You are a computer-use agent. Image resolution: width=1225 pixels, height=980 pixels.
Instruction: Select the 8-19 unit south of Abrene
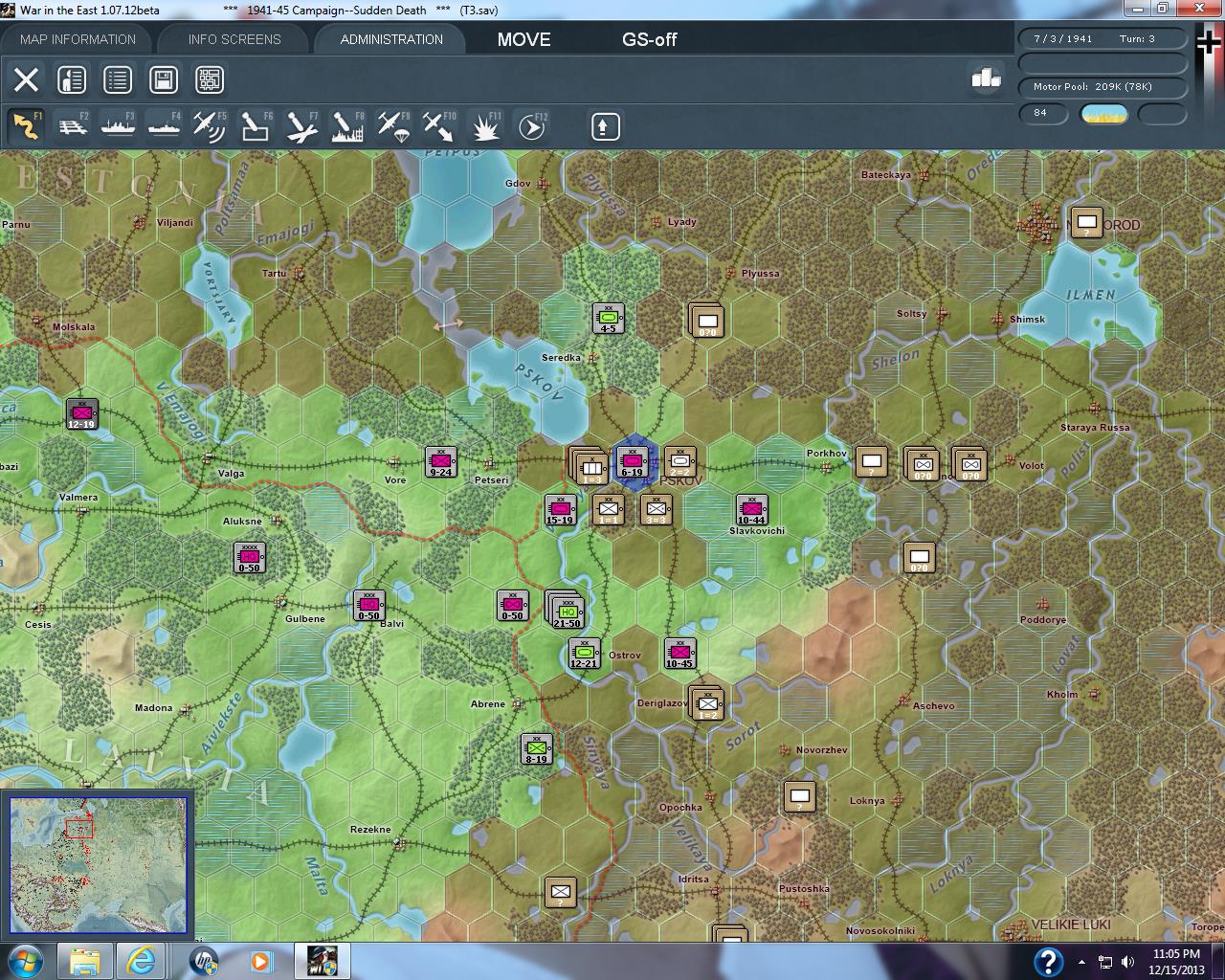coord(536,749)
